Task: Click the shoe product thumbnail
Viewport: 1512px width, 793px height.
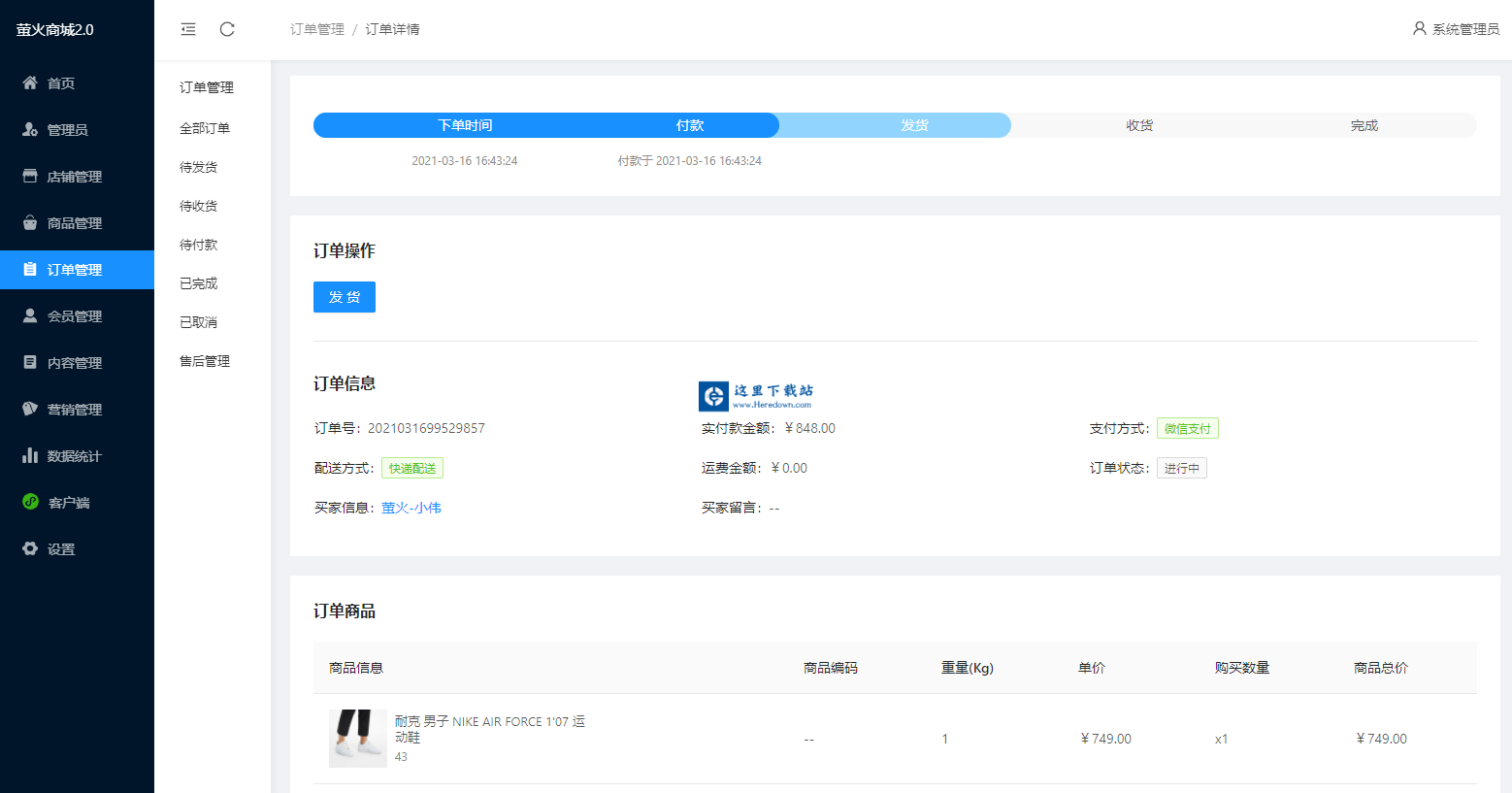Action: coord(357,738)
